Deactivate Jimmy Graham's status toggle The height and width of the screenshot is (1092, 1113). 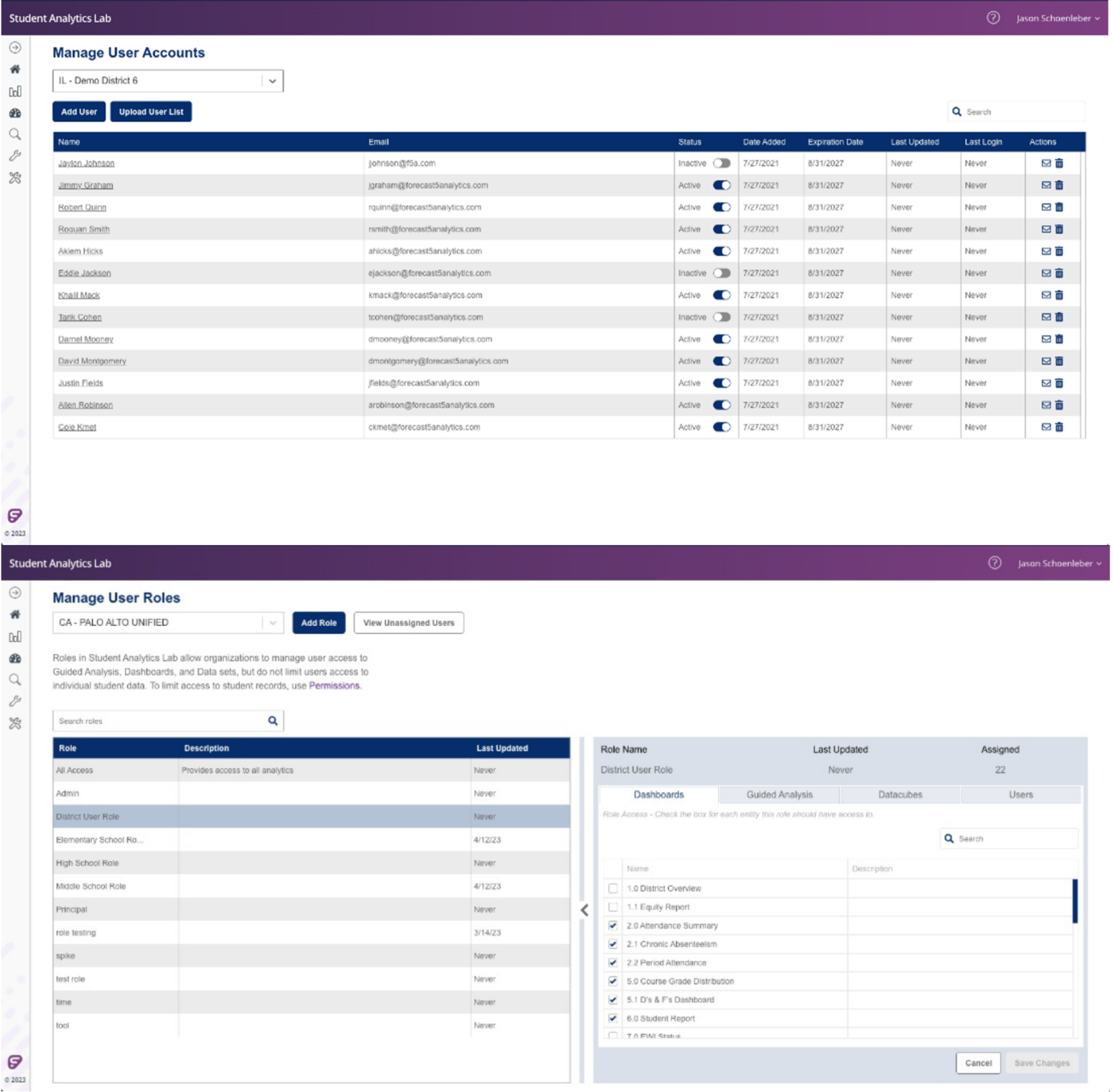[722, 186]
